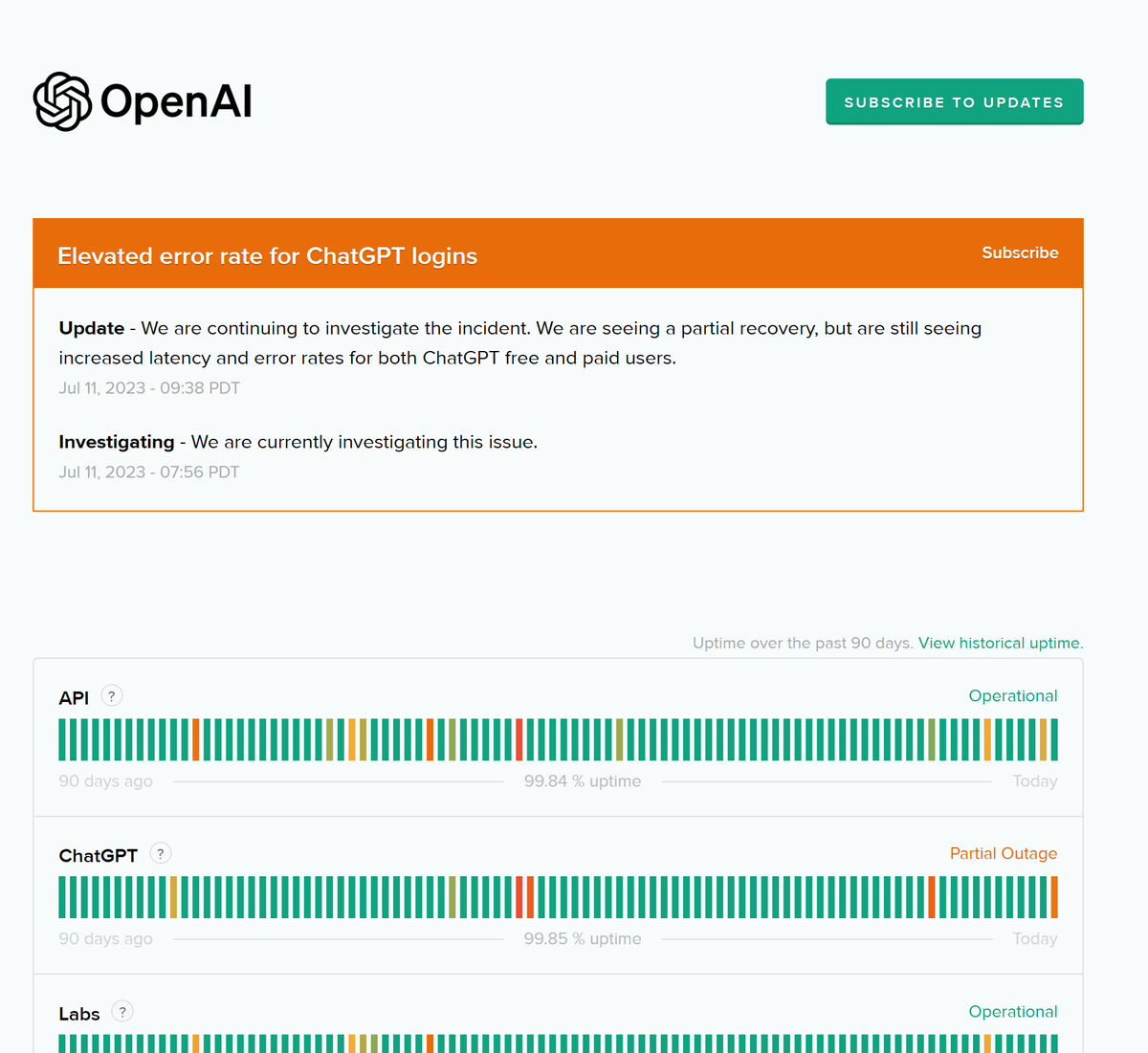Click the Labs component name
1148x1053 pixels.
(79, 1014)
